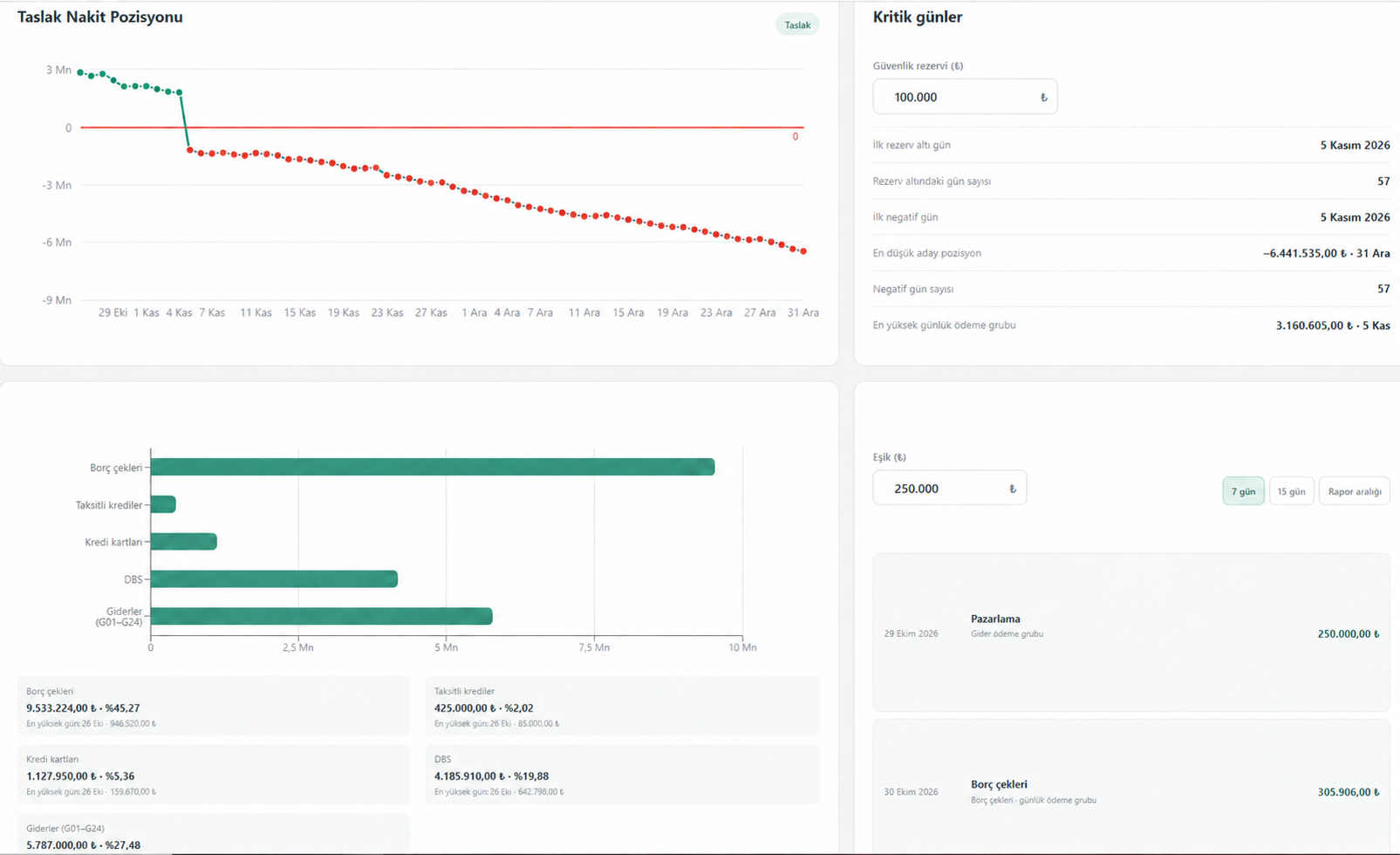Click the Eşik threshold input field

949,489
